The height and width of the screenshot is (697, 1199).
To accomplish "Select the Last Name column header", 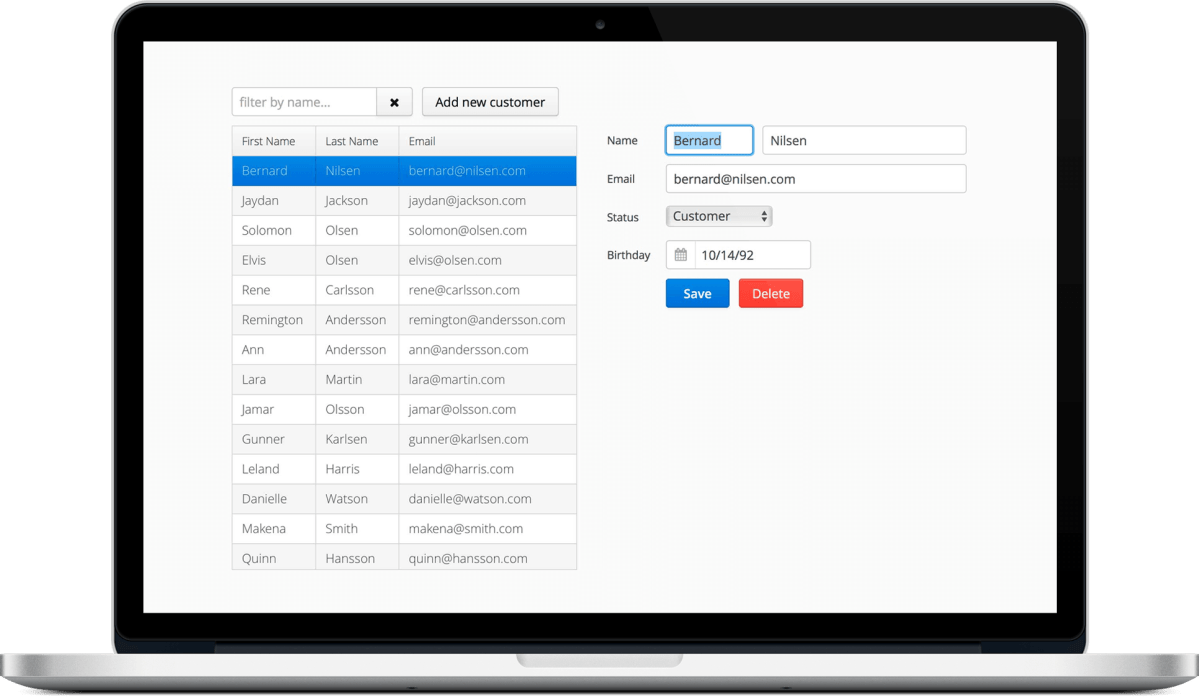I will pos(349,140).
